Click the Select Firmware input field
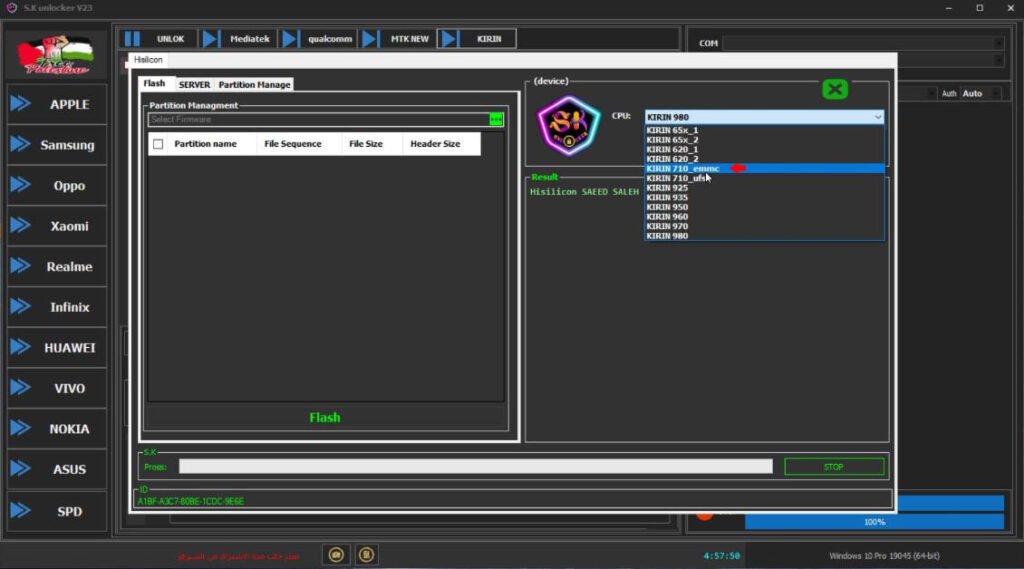The image size is (1024, 569). [319, 120]
